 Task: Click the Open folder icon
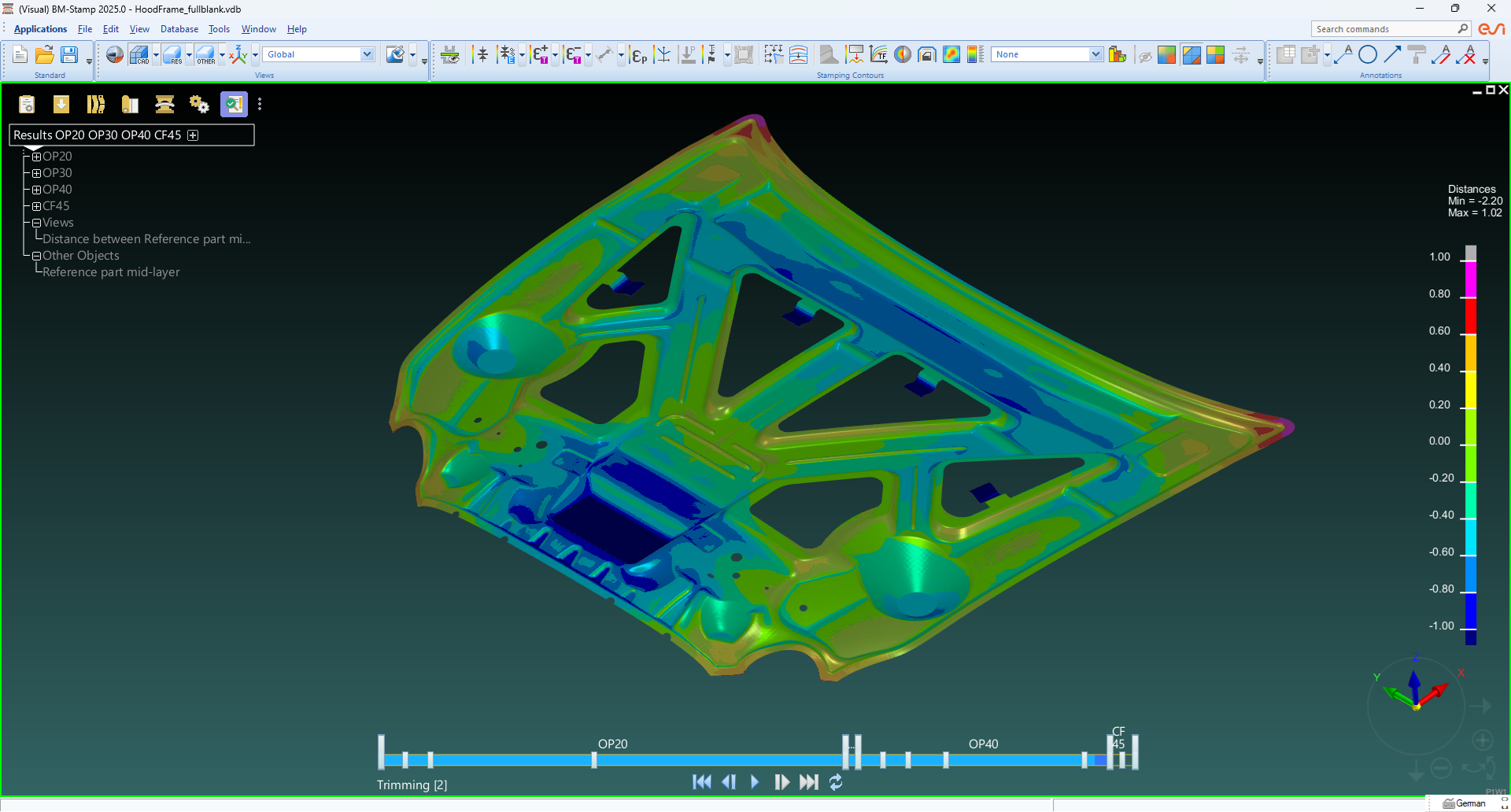45,54
